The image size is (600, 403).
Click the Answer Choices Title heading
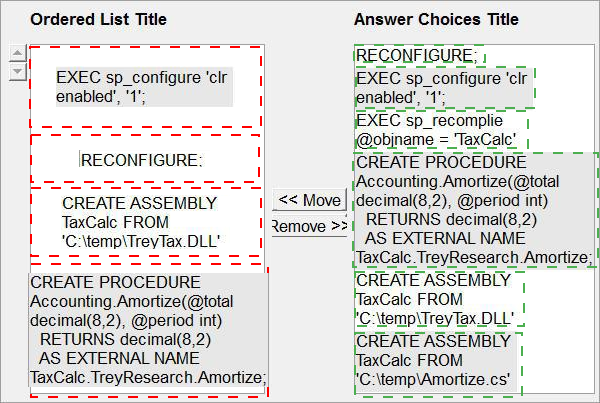tap(436, 19)
